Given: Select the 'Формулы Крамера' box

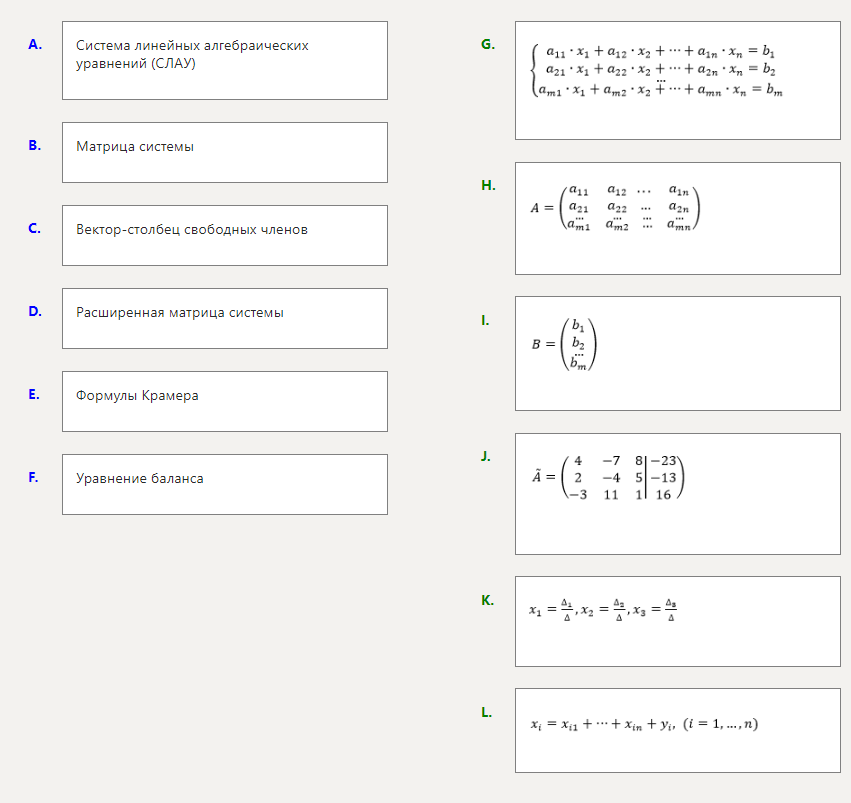Looking at the screenshot, I should (224, 401).
